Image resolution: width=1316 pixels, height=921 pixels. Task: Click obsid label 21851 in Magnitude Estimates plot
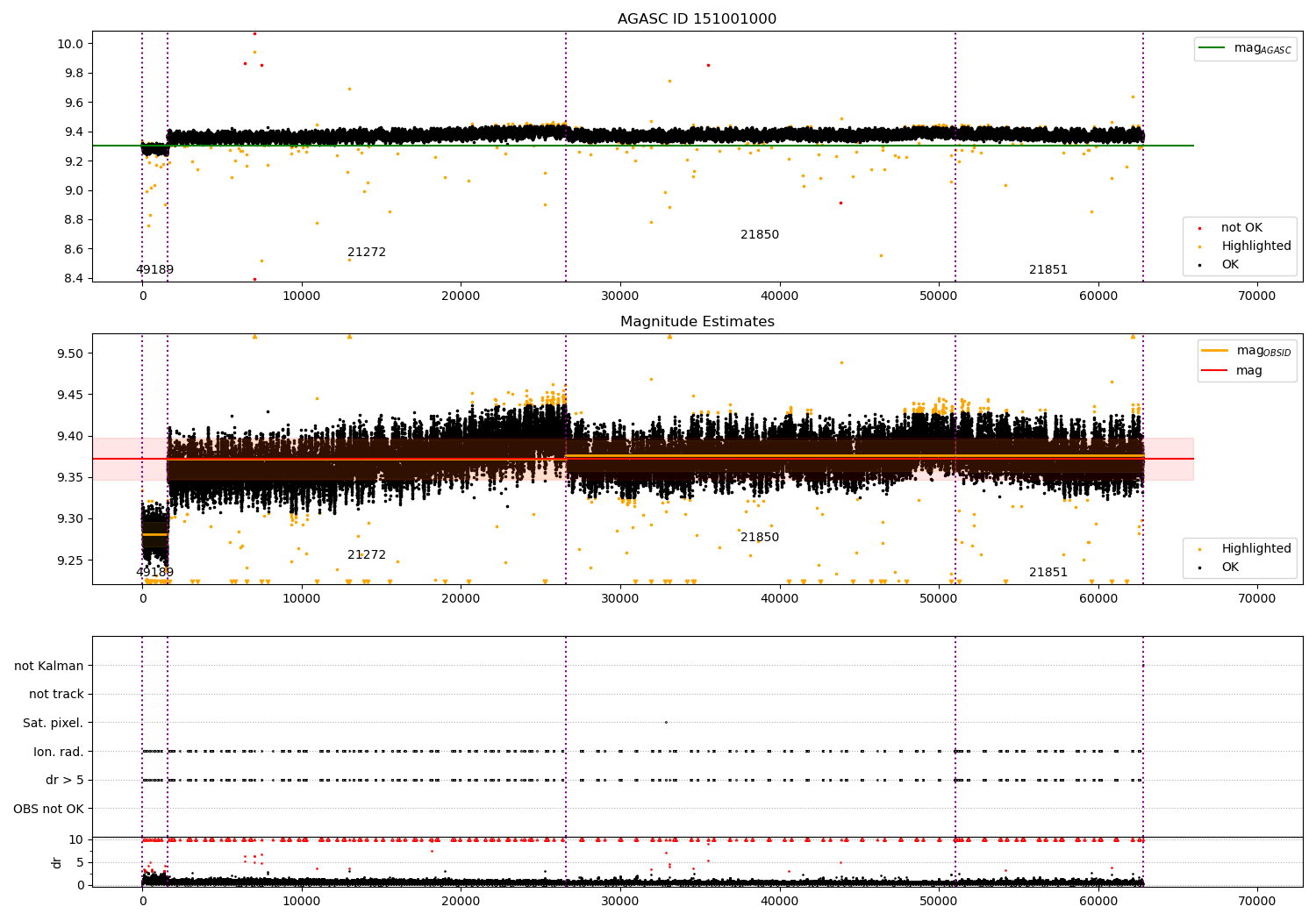[1048, 573]
